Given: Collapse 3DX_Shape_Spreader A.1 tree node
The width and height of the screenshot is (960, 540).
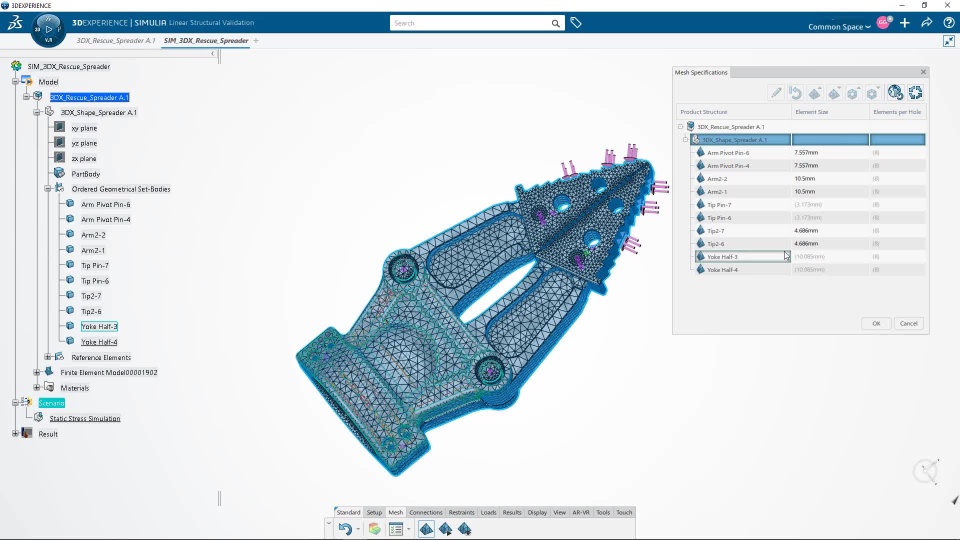Looking at the screenshot, I should click(37, 112).
